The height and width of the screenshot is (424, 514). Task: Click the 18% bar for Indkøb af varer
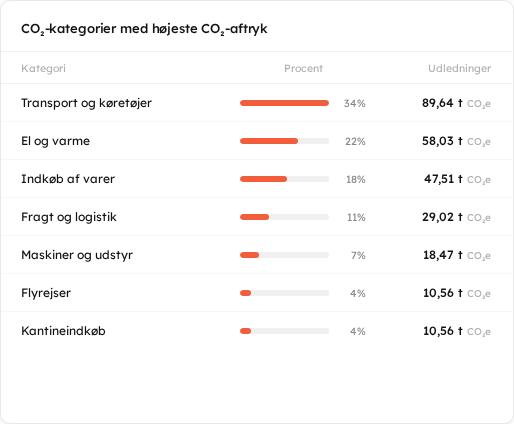coord(284,179)
